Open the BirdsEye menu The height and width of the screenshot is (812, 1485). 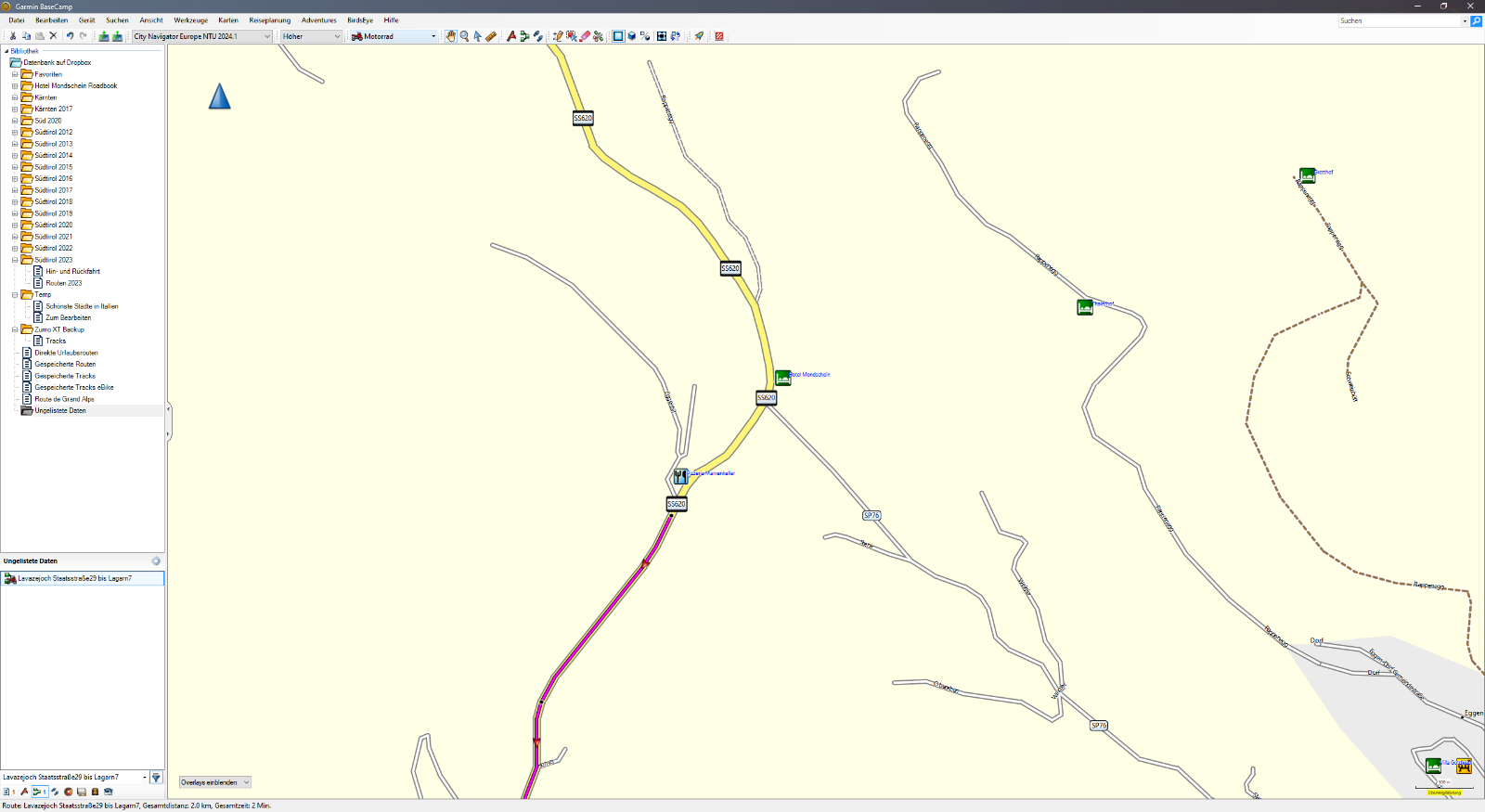coord(360,20)
